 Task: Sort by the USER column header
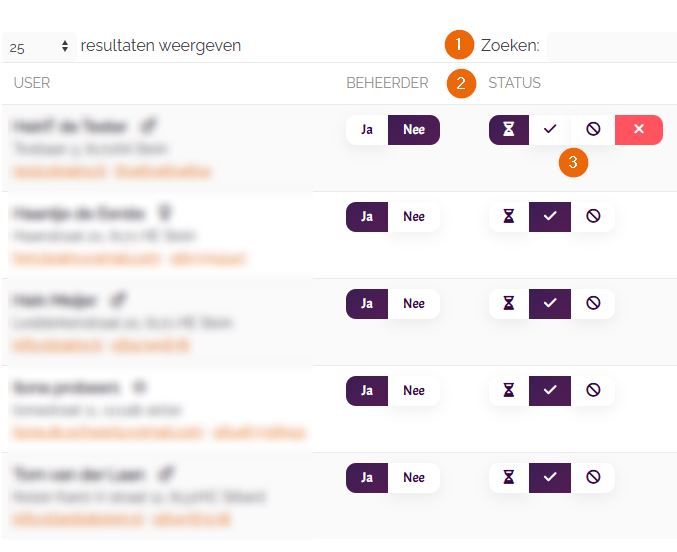[x=32, y=83]
